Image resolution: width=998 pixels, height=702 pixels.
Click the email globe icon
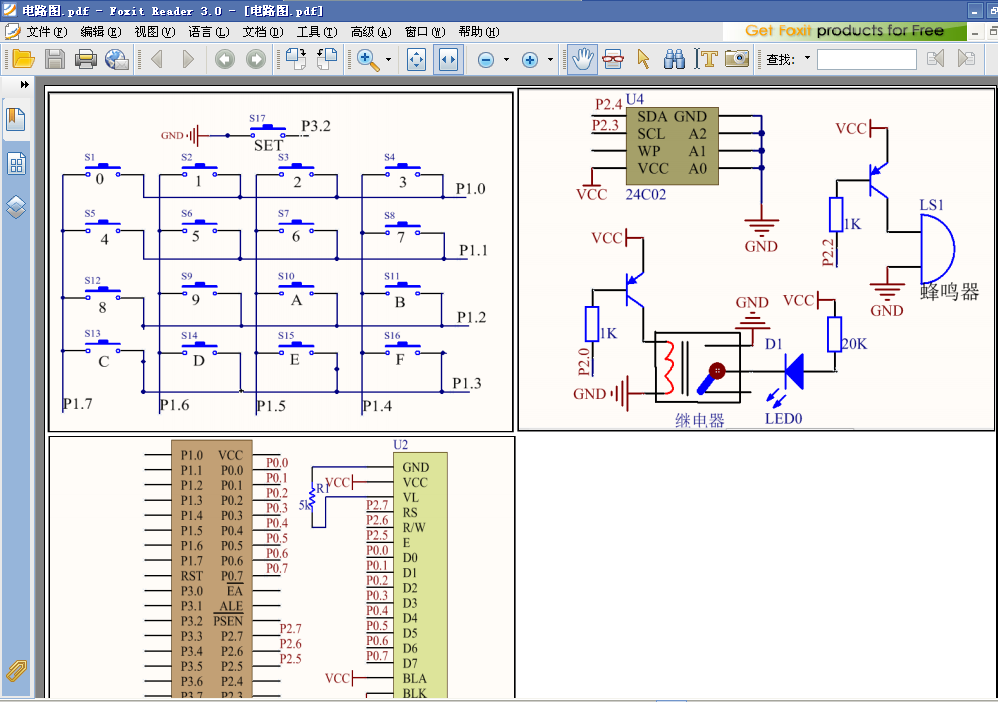[x=117, y=59]
